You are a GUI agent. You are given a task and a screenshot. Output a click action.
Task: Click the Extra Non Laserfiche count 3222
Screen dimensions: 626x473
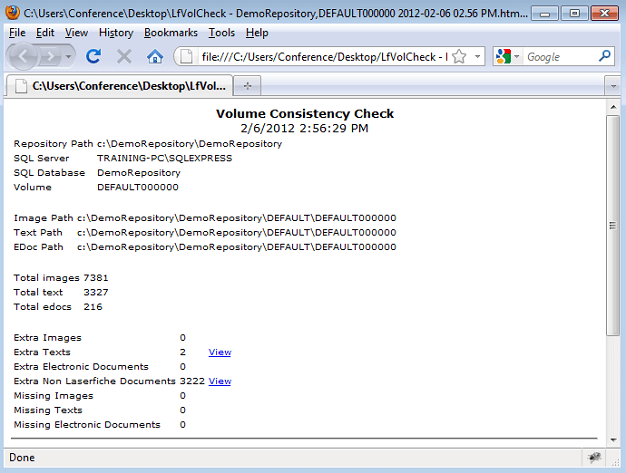click(192, 381)
